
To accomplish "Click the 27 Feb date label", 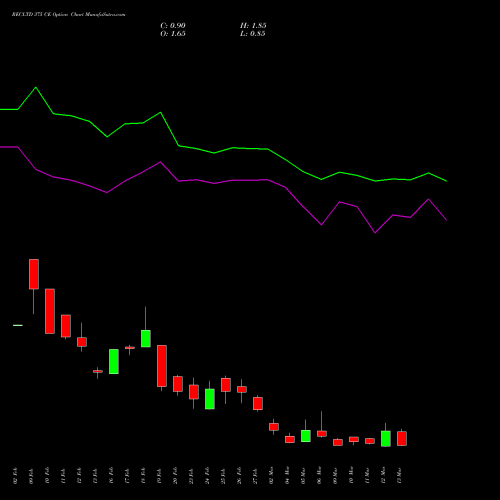I will 256,475.
